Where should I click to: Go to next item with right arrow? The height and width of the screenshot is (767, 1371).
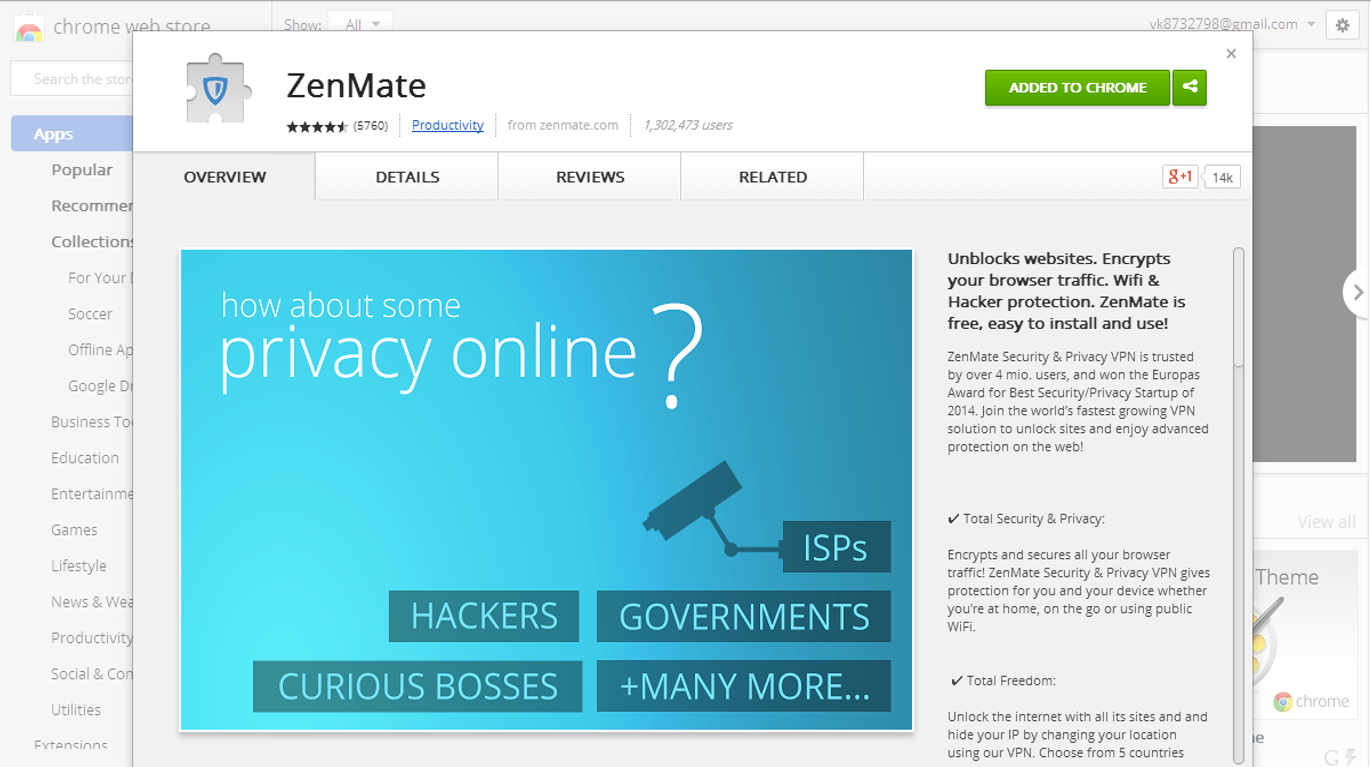pyautogui.click(x=1357, y=293)
